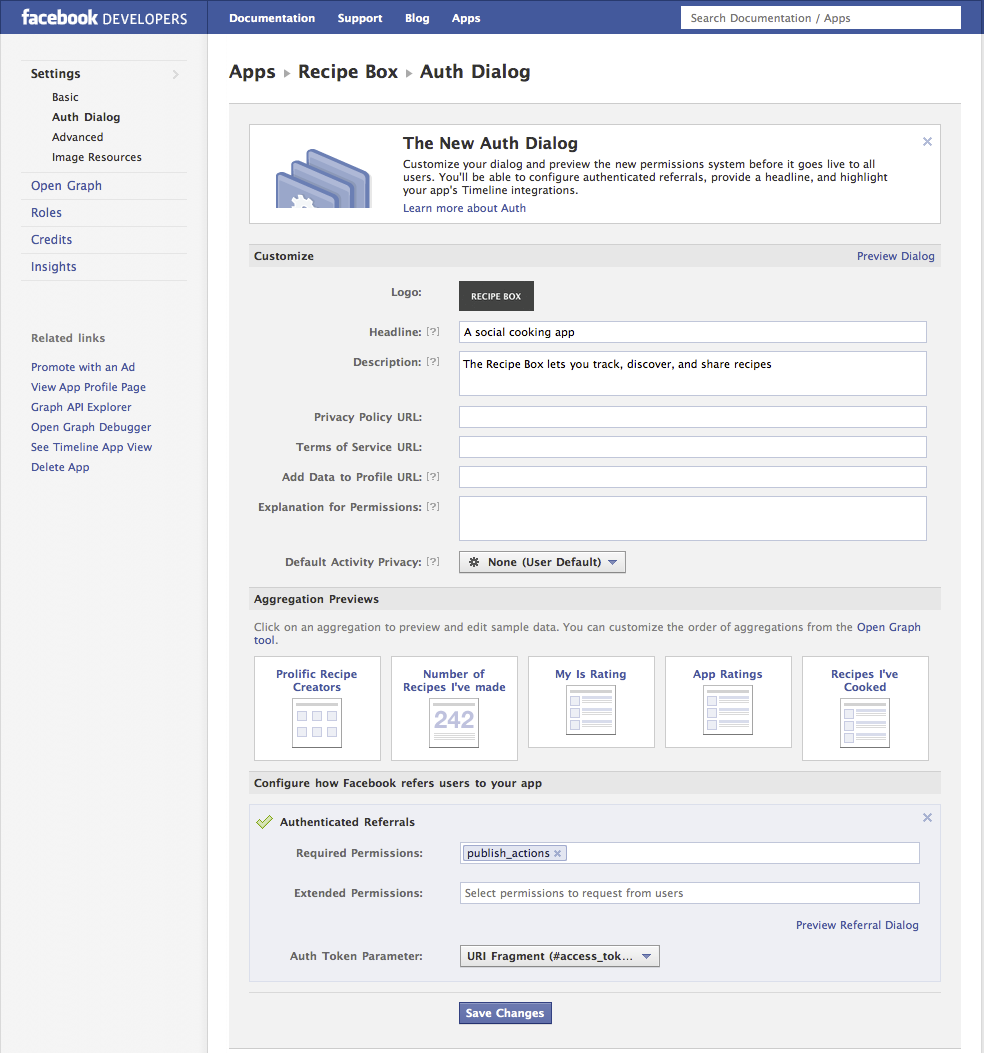Click the facebook Developers logo
The height and width of the screenshot is (1053, 984).
coord(104,17)
